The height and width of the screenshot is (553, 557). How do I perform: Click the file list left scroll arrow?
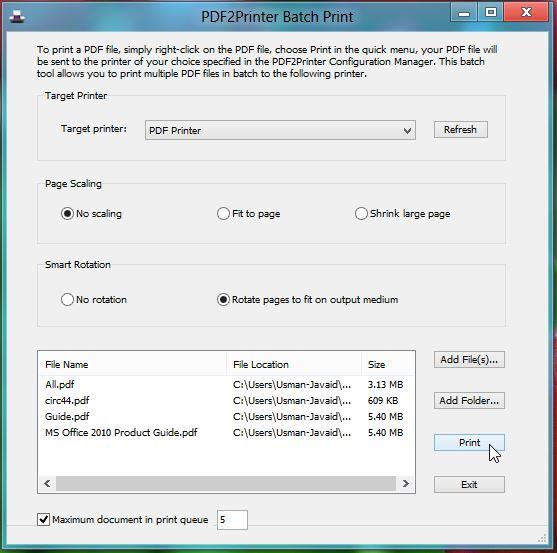coord(47,484)
